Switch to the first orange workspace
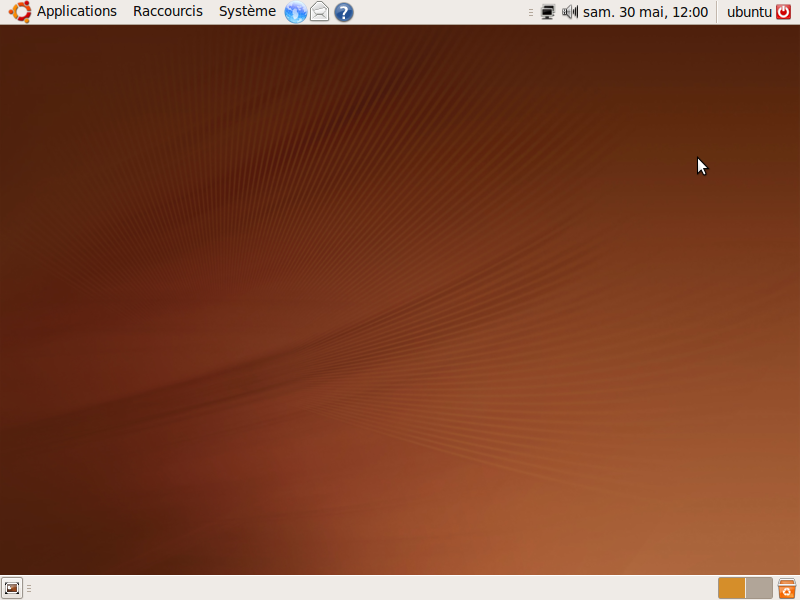Viewport: 800px width, 600px height. [732, 588]
